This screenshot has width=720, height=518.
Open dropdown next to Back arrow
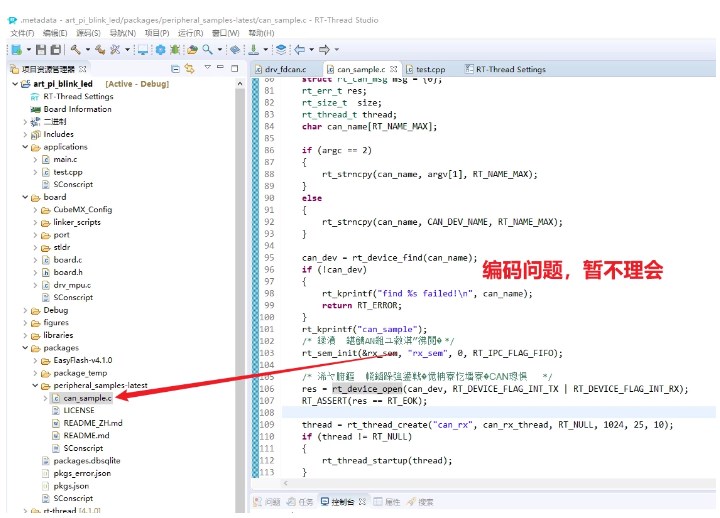pyautogui.click(x=311, y=50)
